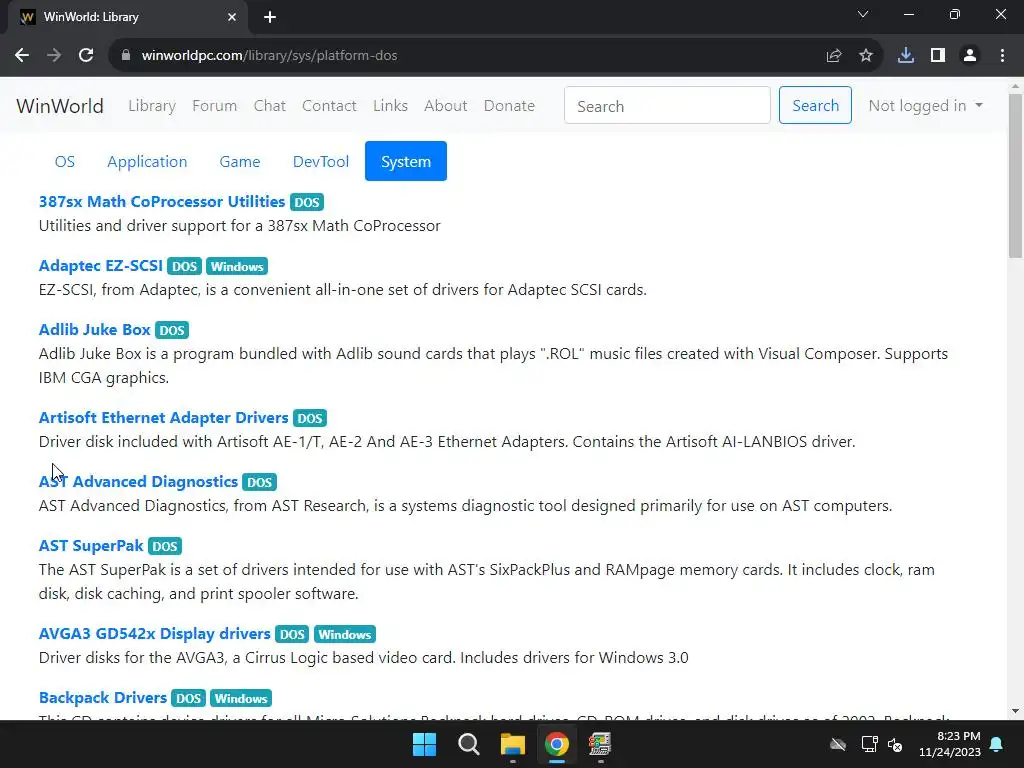This screenshot has height=768, width=1024.
Task: Bookmark this page with the star
Action: [x=866, y=56]
